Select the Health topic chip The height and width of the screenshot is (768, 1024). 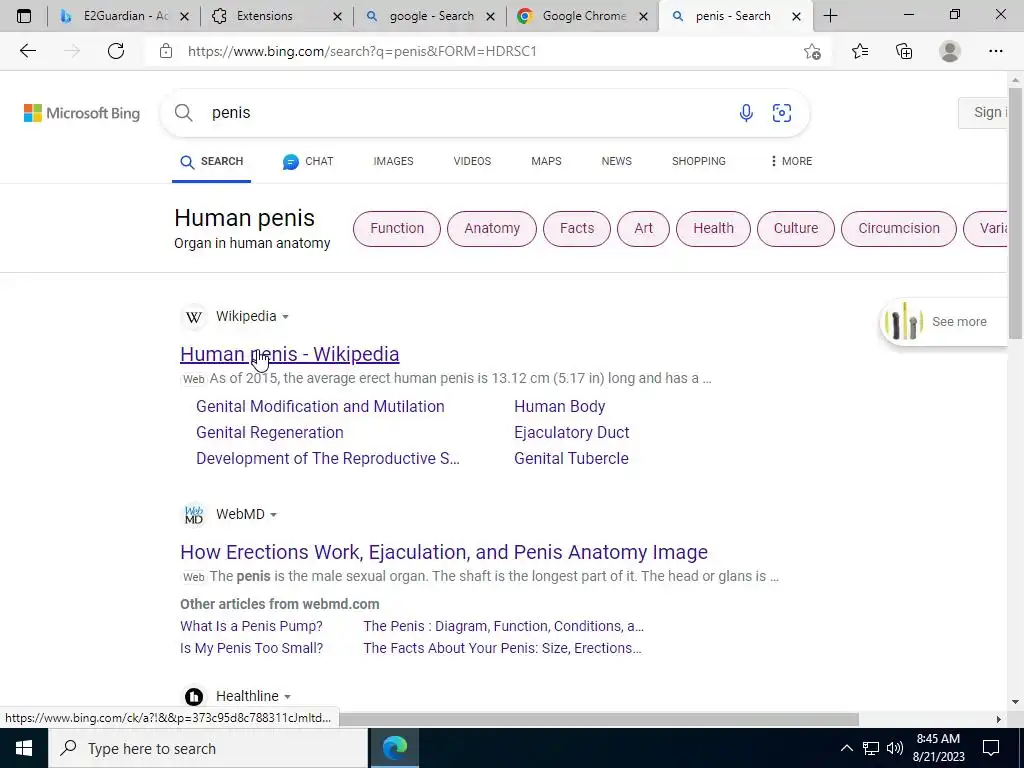[x=713, y=229]
